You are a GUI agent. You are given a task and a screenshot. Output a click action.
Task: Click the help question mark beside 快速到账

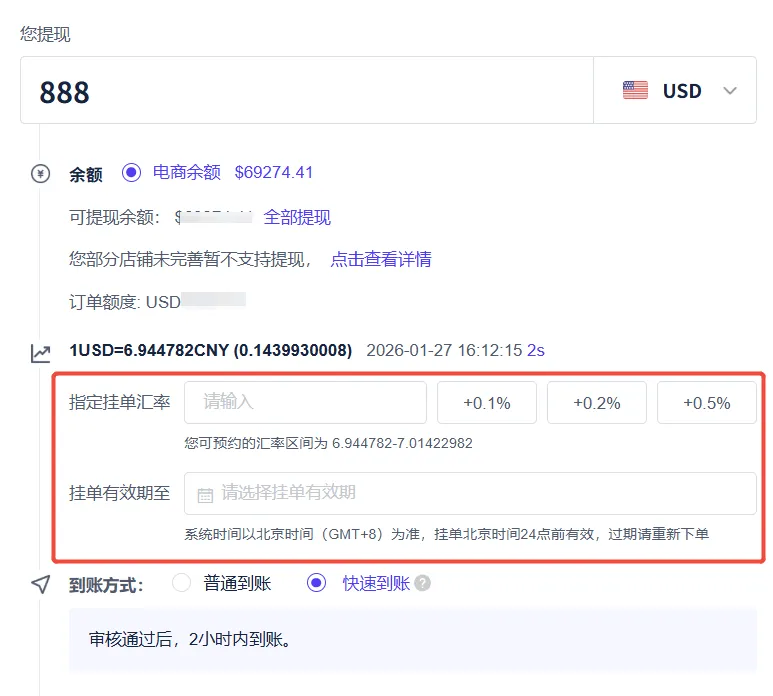click(x=422, y=583)
